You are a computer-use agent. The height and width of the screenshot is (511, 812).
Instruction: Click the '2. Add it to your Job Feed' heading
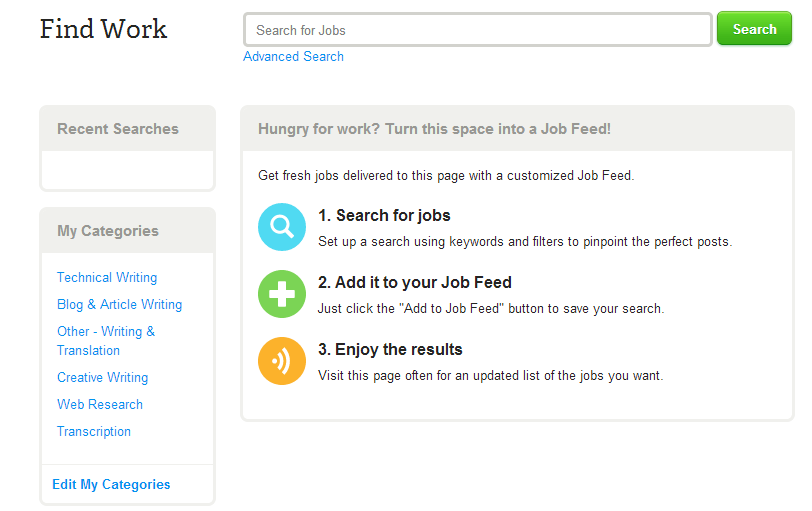pyautogui.click(x=414, y=283)
